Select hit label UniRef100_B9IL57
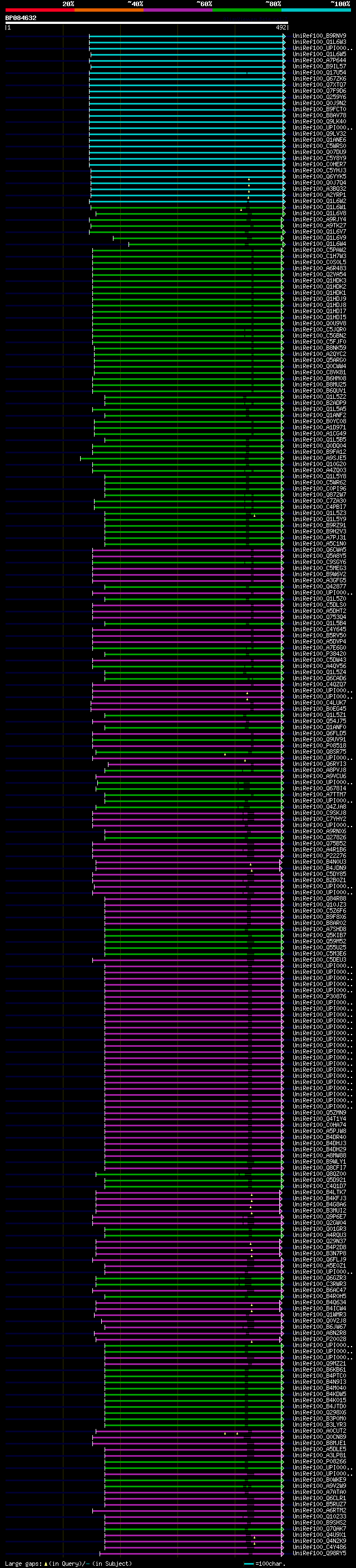This screenshot has height=1568, width=356. (319, 66)
